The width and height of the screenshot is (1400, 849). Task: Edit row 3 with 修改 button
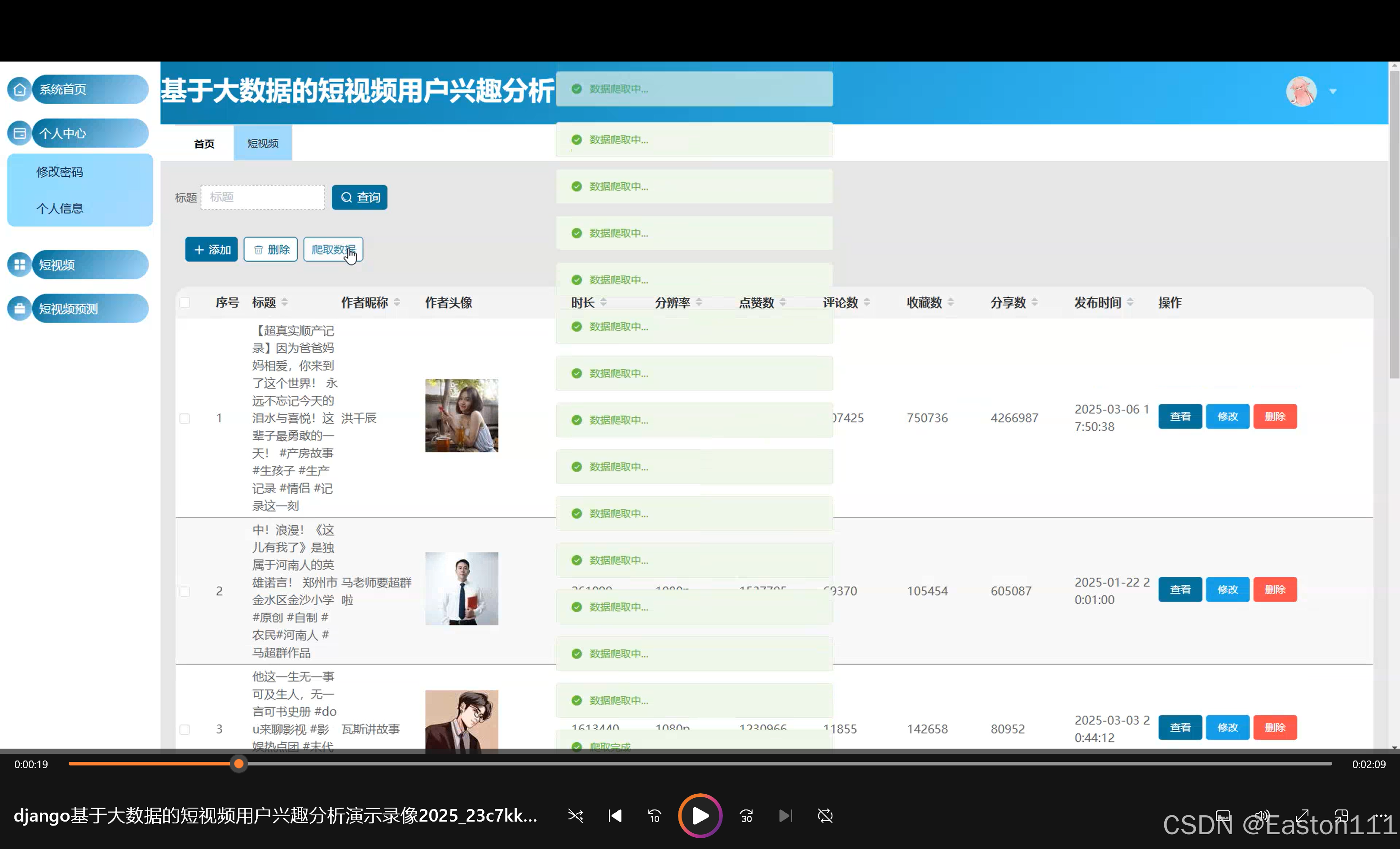tap(1227, 727)
